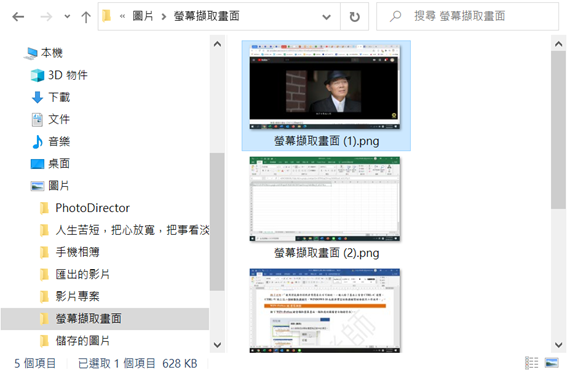Open 文件 in the sidebar

click(x=59, y=119)
